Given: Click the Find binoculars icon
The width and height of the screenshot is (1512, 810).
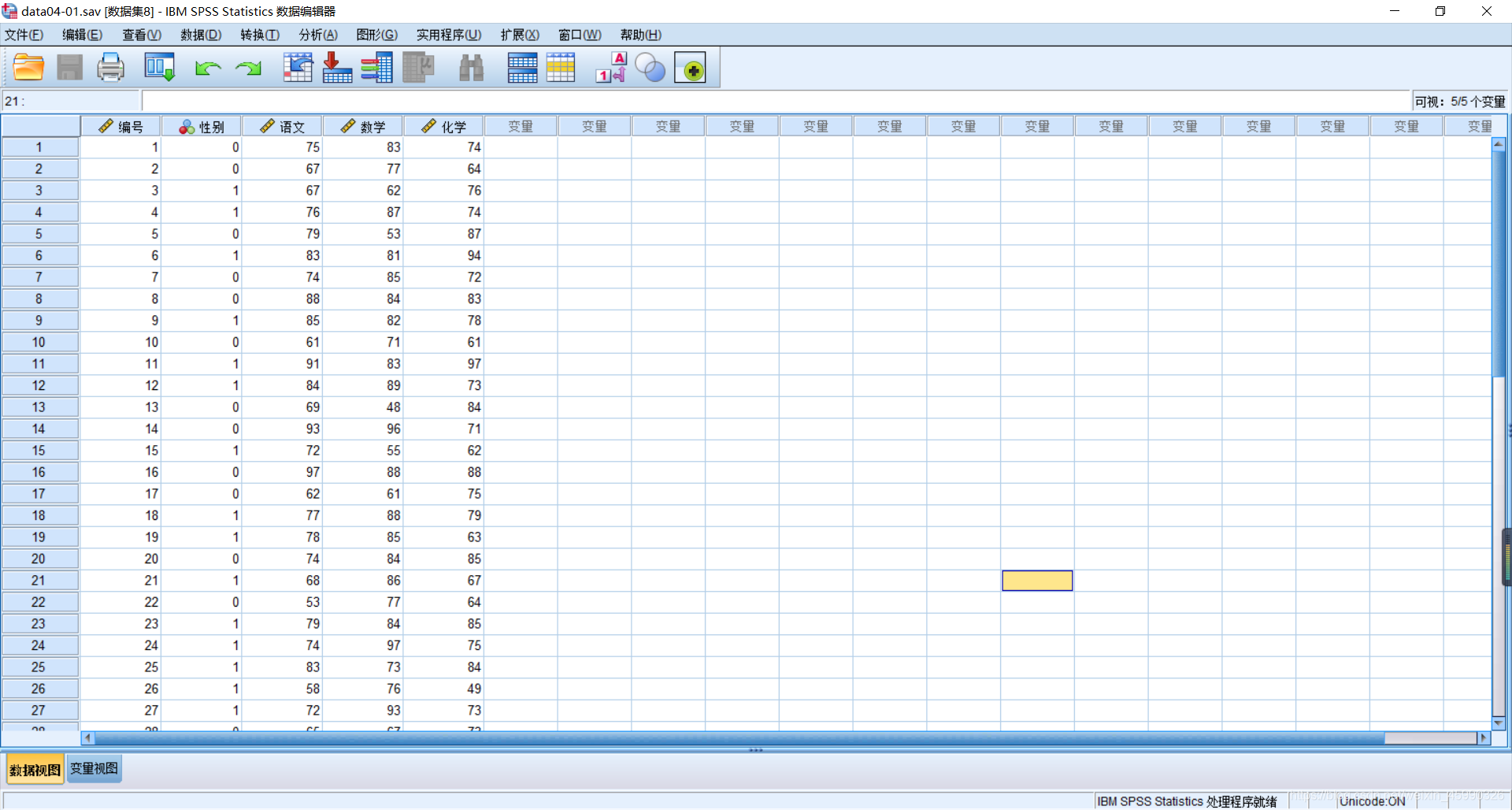Looking at the screenshot, I should (471, 68).
